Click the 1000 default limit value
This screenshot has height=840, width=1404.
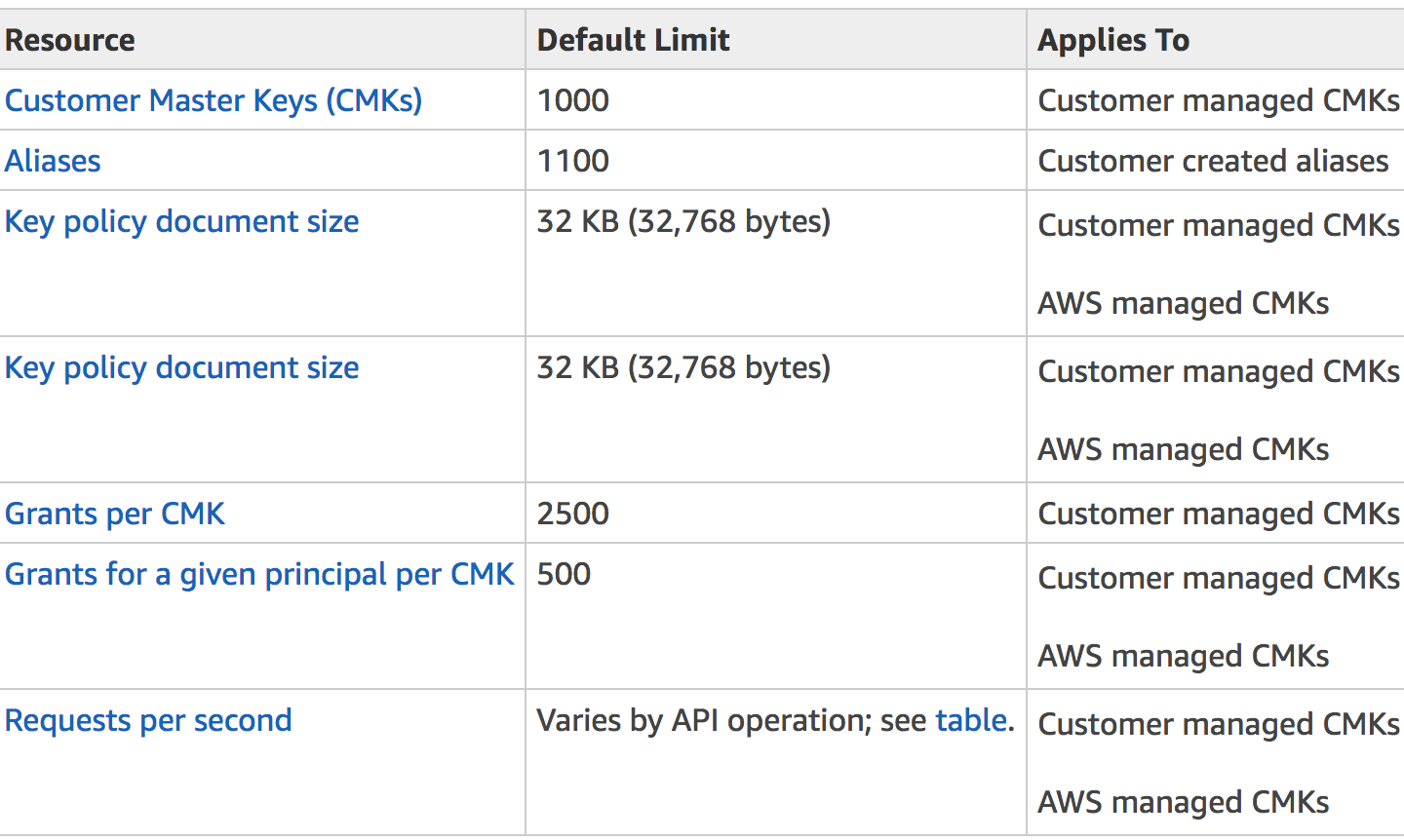coord(573,100)
